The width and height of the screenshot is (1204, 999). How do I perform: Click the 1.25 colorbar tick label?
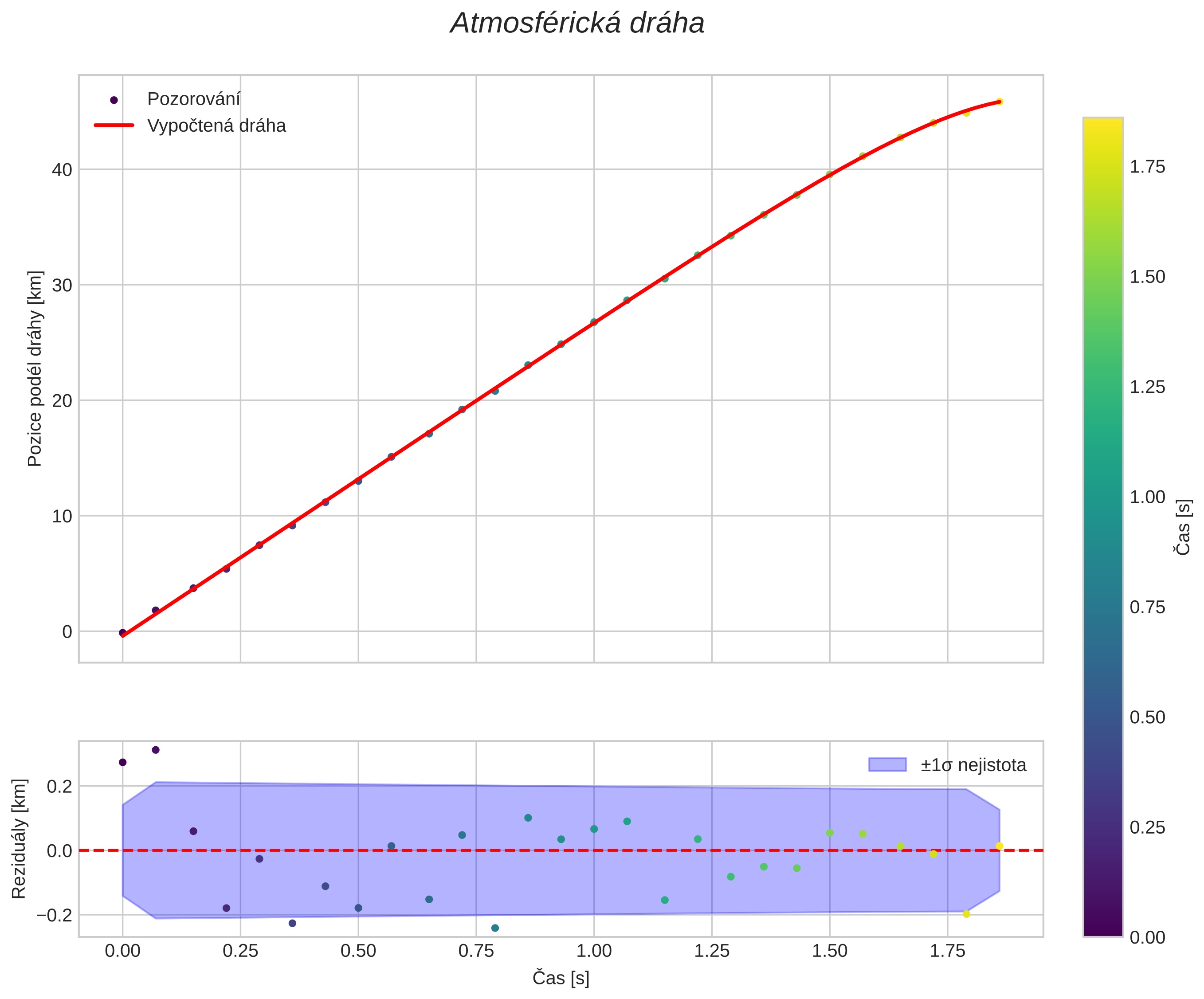click(x=1147, y=387)
